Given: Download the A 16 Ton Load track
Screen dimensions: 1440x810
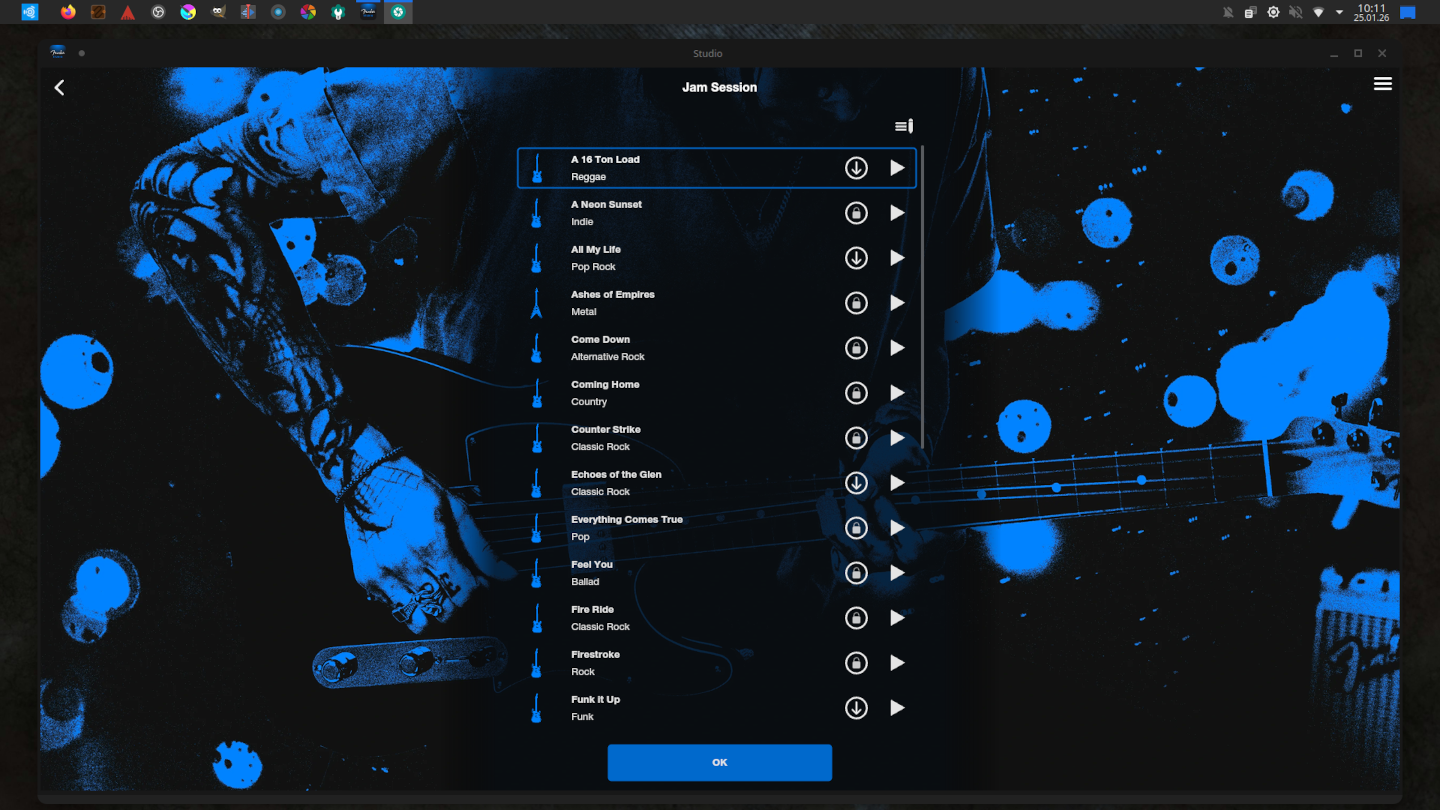Looking at the screenshot, I should coord(856,168).
